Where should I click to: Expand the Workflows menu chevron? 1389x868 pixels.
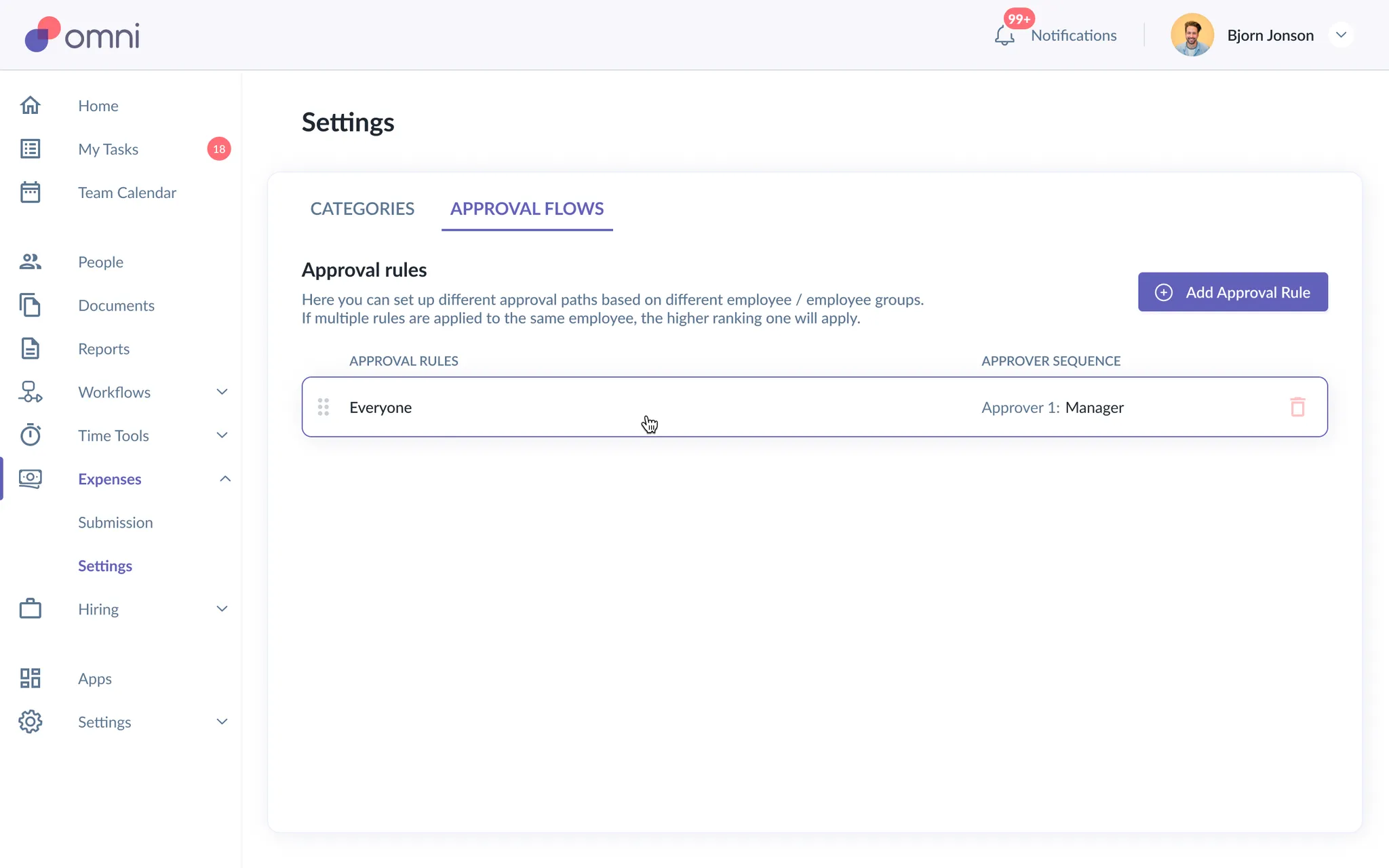(222, 392)
